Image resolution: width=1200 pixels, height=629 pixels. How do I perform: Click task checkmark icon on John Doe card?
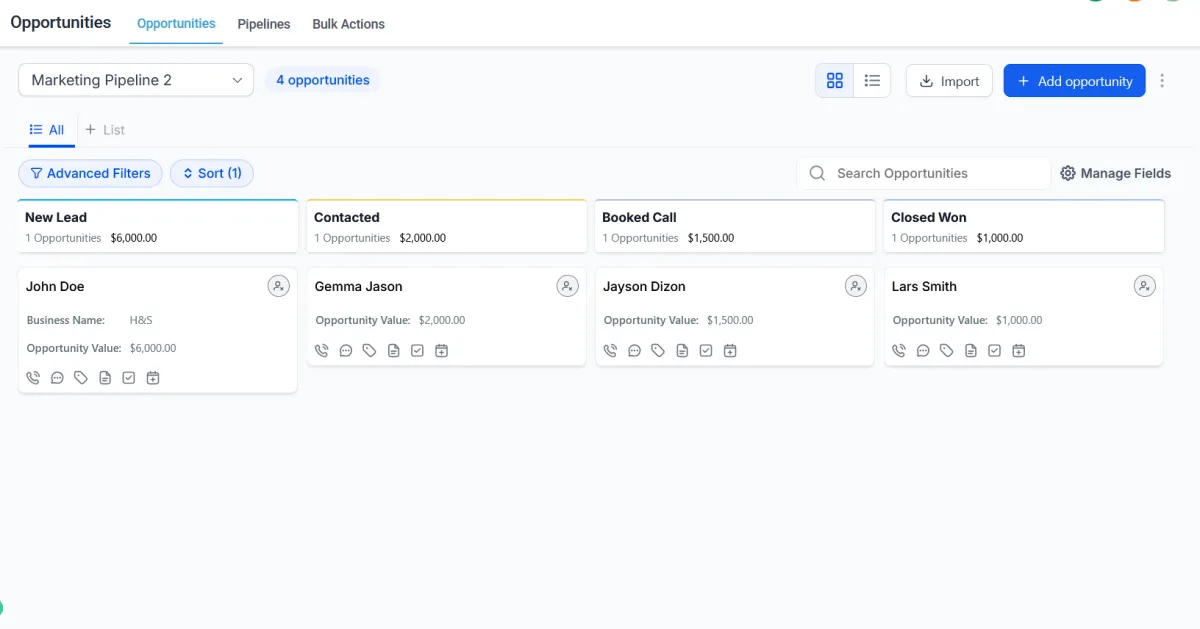point(129,378)
